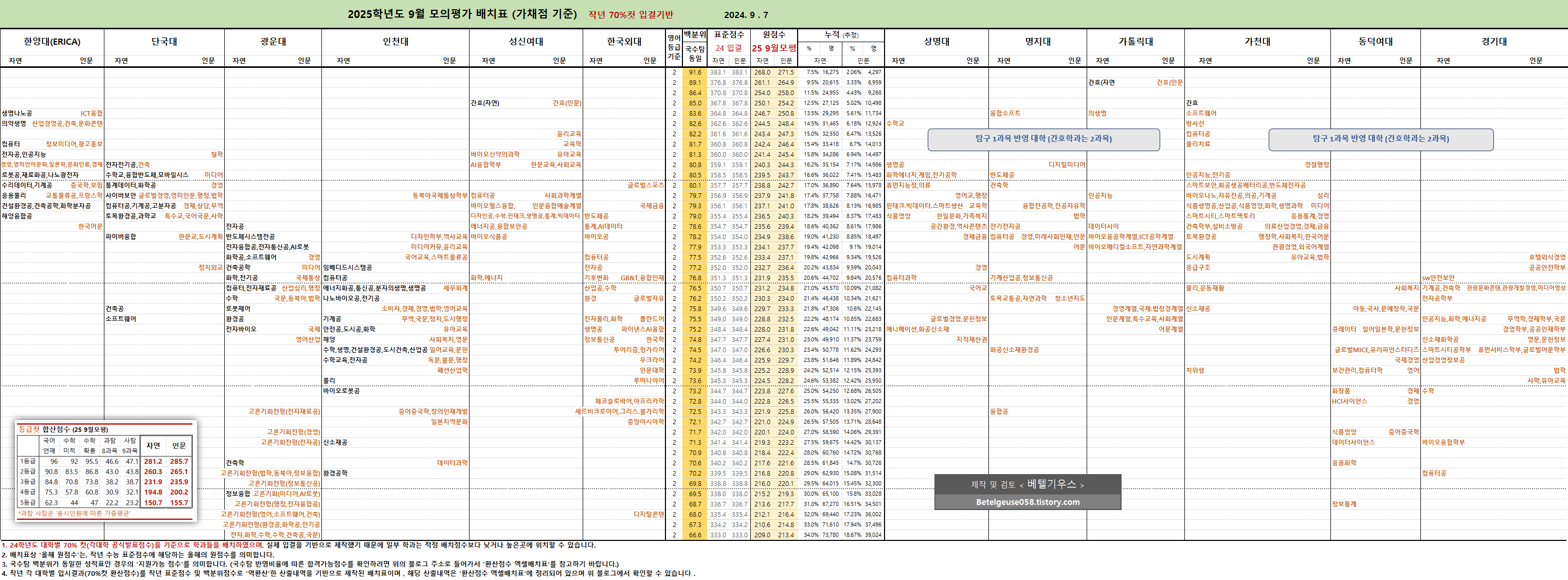Viewport: 1568px width, 580px height.
Task: Click 1등급 자연 score 281.2
Action: [x=153, y=461]
